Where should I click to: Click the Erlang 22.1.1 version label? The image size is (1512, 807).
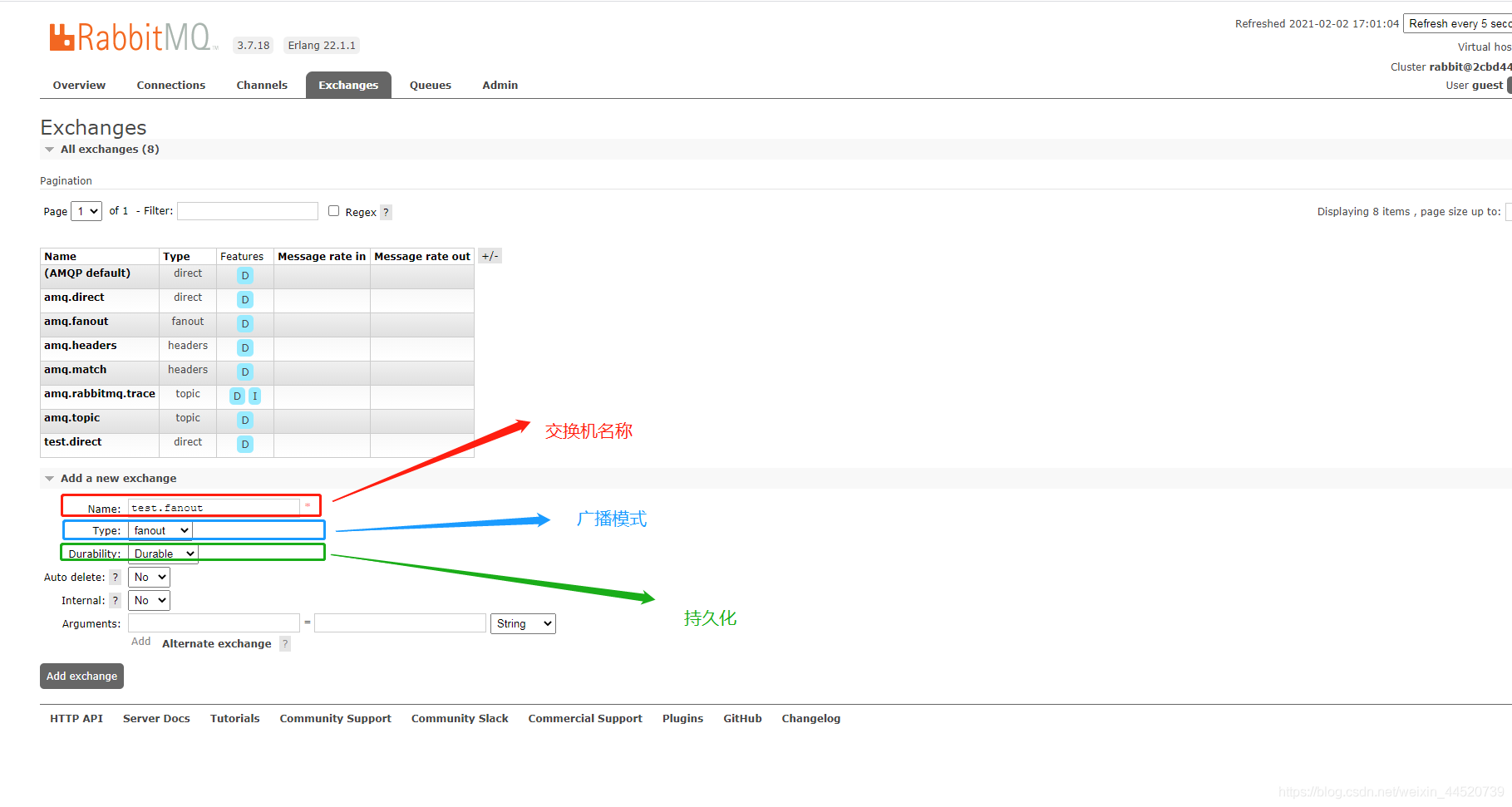[x=322, y=46]
